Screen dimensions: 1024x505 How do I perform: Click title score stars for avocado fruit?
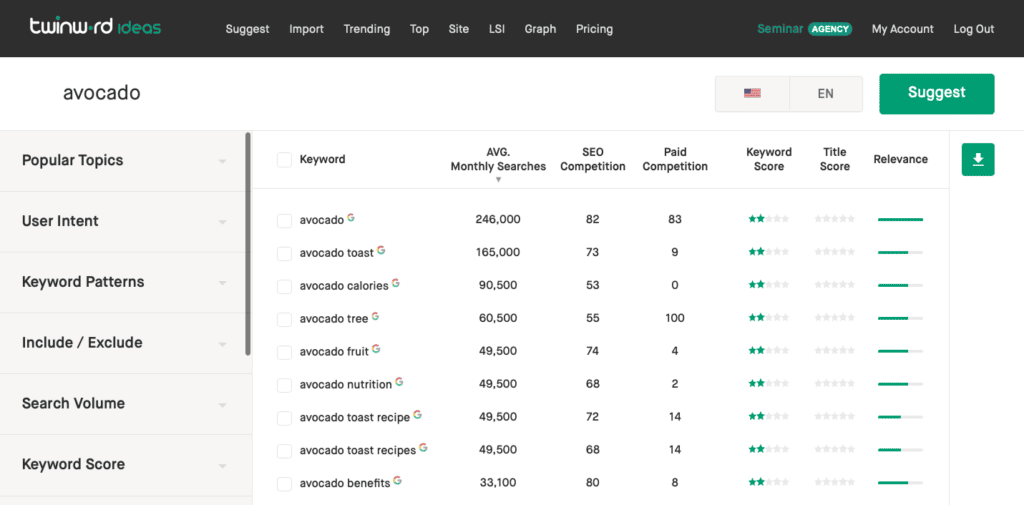[835, 351]
